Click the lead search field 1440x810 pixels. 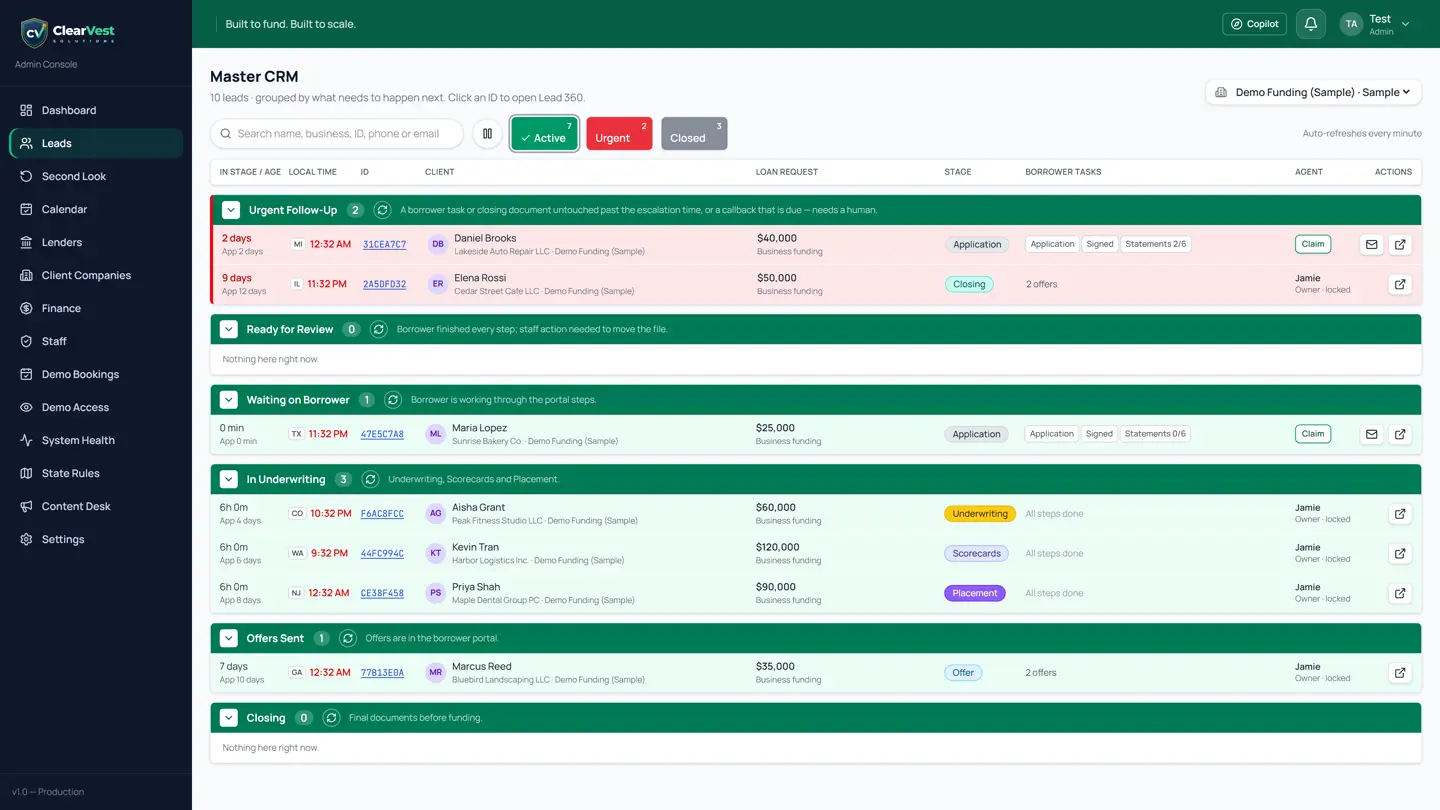(x=337, y=133)
